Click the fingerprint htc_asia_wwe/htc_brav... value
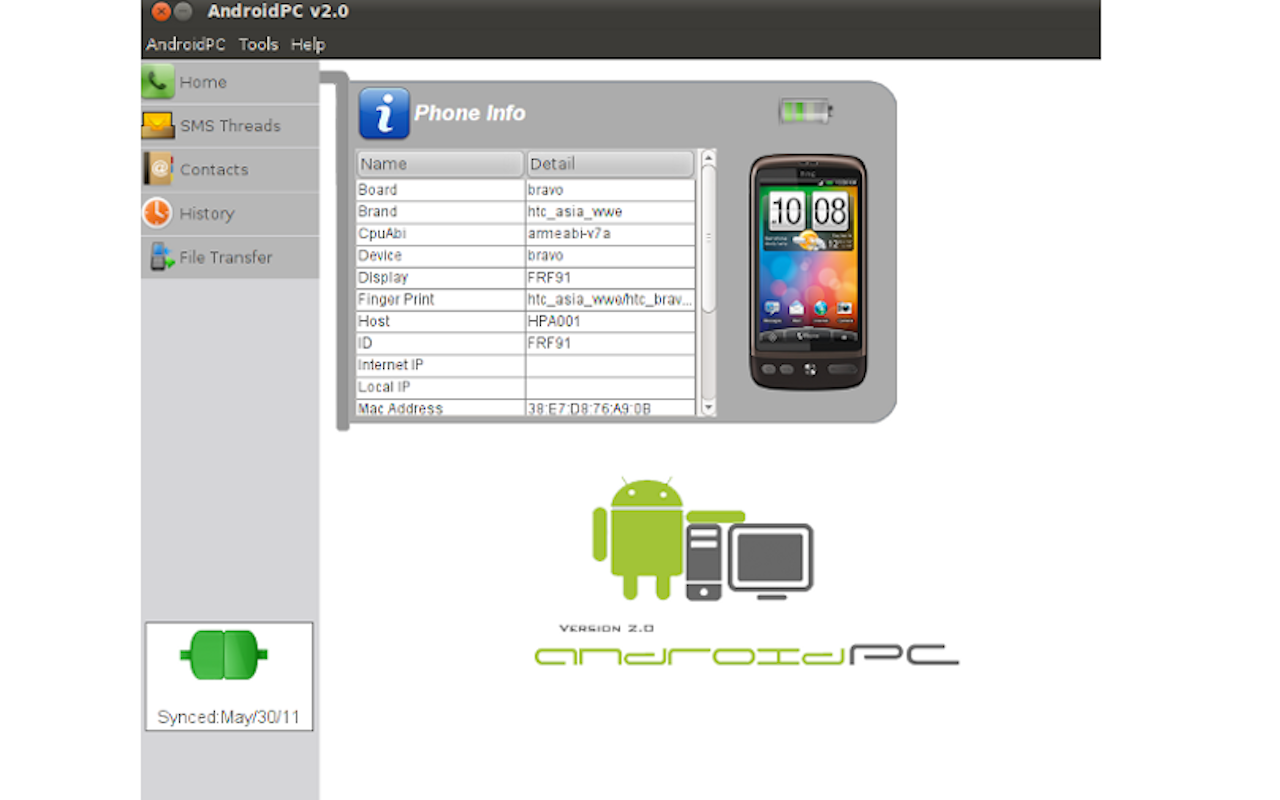This screenshot has height=800, width=1280. click(610, 300)
